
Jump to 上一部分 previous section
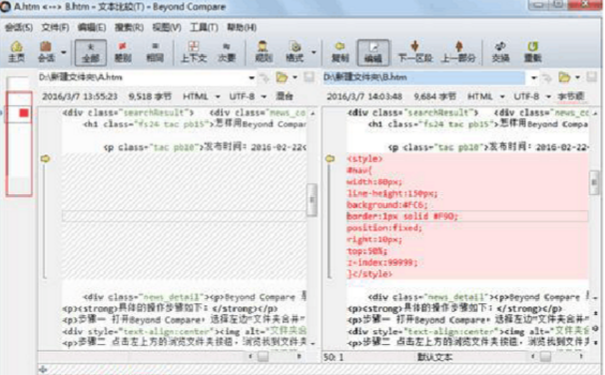pos(459,52)
